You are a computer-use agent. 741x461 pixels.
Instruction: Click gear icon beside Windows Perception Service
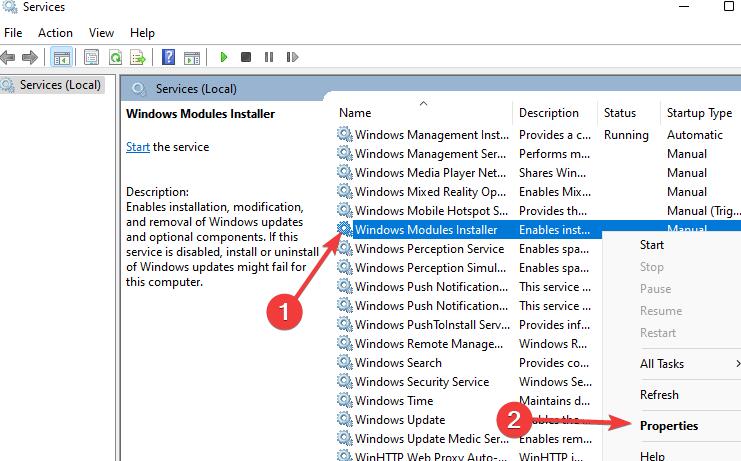(345, 248)
